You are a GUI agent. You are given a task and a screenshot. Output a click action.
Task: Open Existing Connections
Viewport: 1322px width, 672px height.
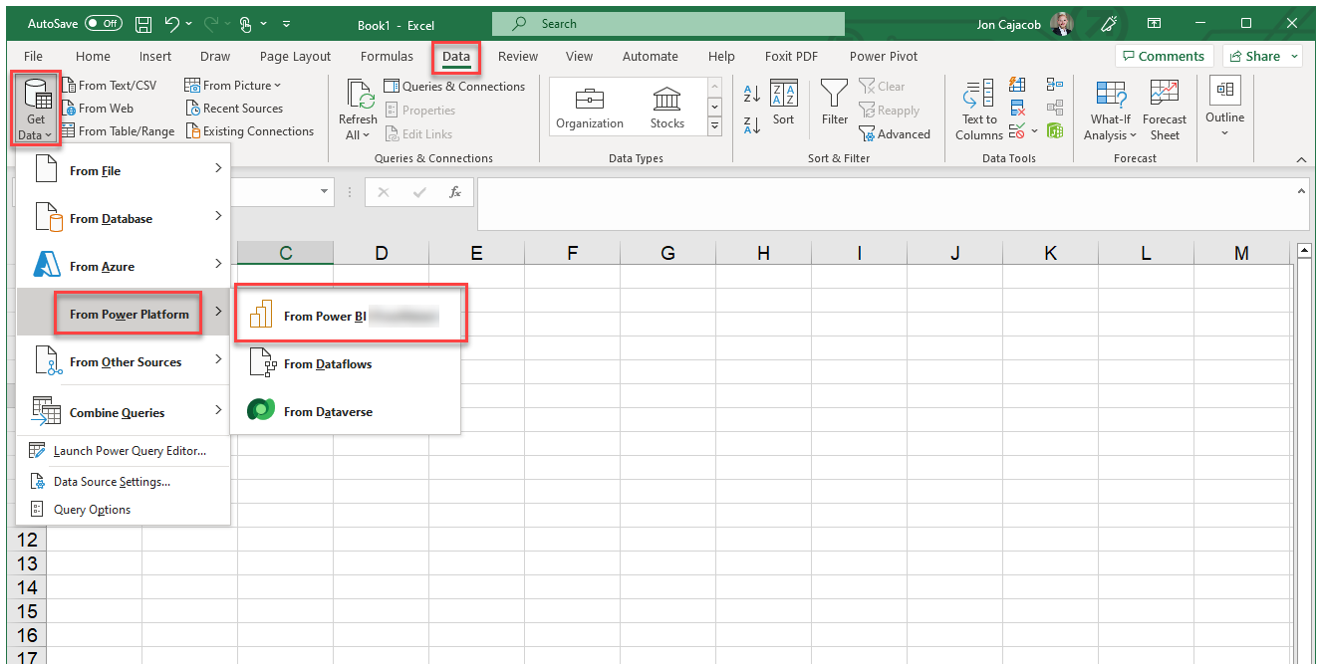249,131
